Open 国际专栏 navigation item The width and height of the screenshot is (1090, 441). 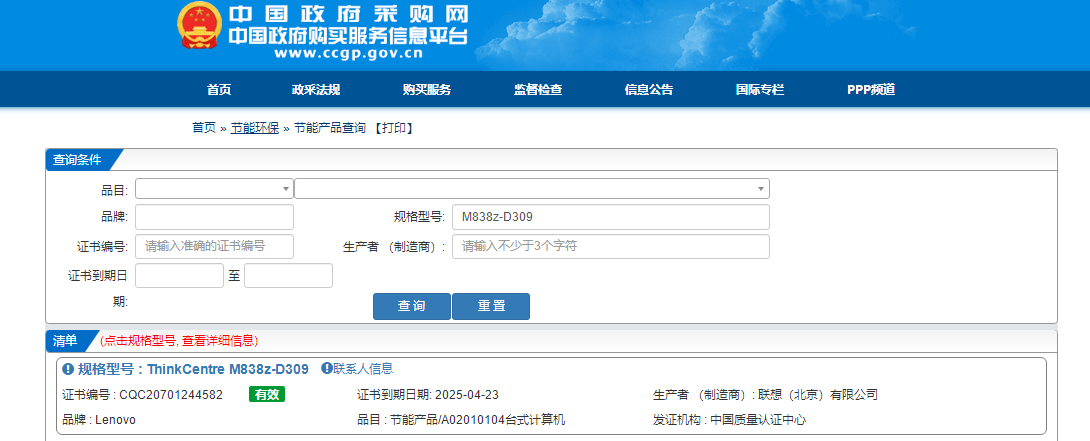[760, 90]
